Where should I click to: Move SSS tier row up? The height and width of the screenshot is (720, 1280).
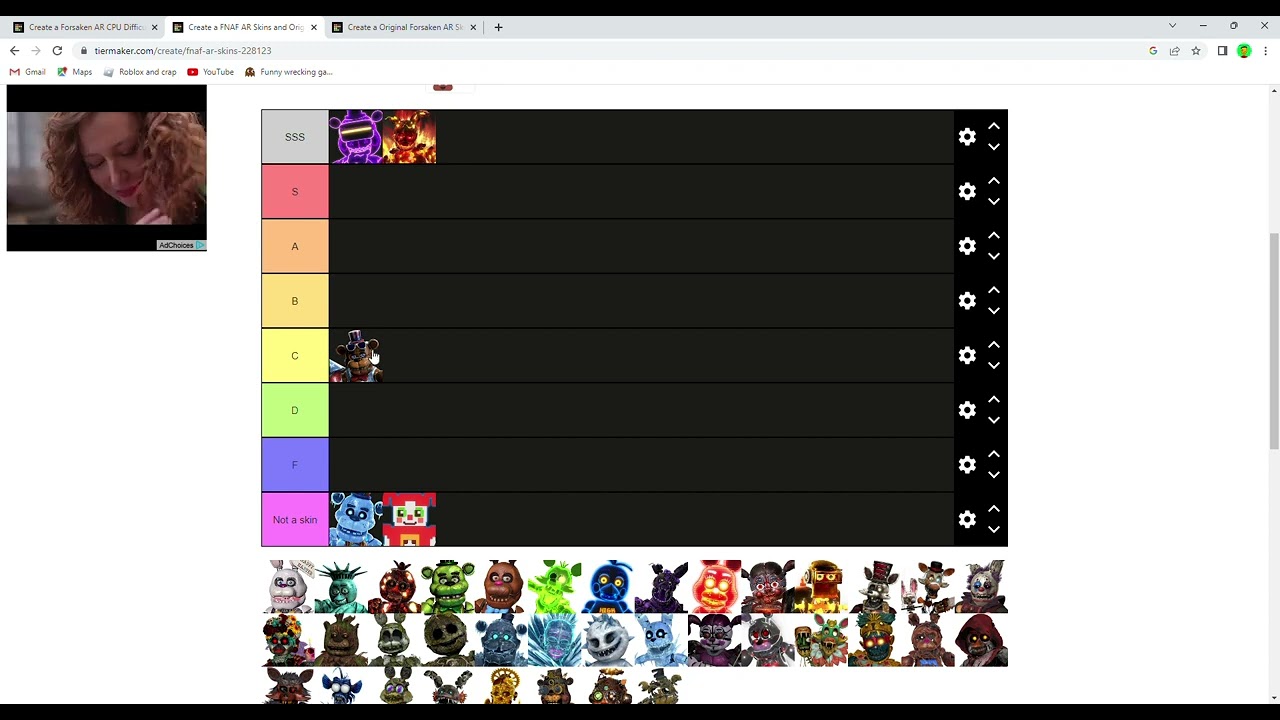(994, 126)
